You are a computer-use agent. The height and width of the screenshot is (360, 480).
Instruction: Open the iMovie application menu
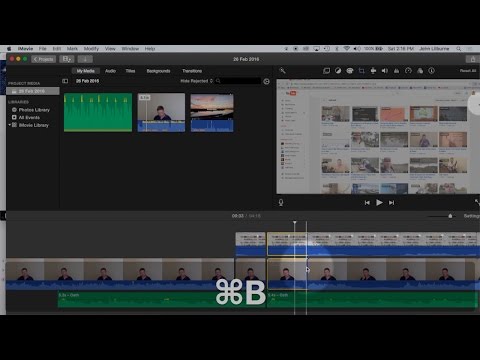click(25, 49)
